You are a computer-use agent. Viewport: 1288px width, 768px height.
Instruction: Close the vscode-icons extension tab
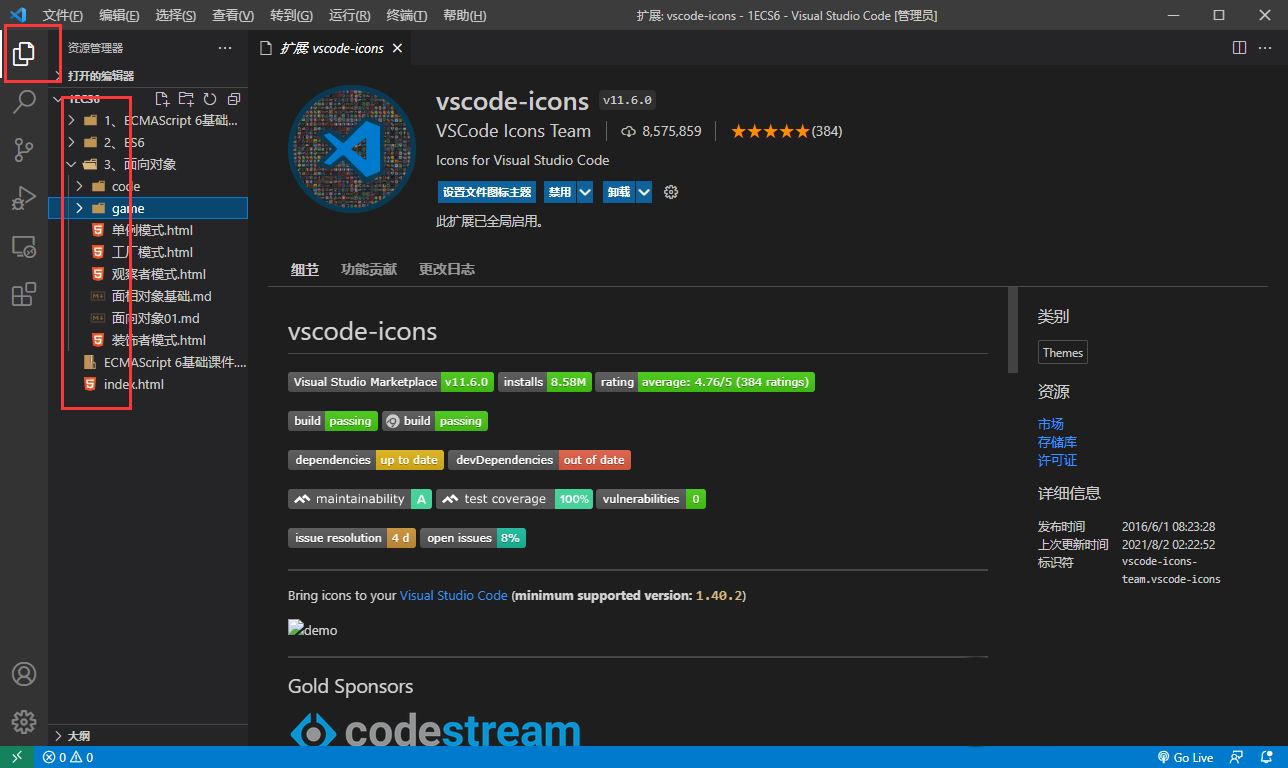(x=397, y=48)
